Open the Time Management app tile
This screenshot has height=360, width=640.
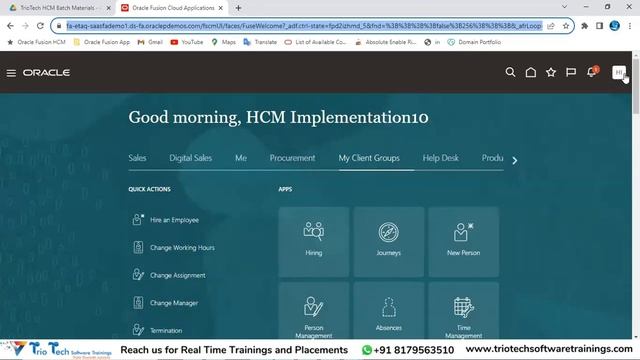pyautogui.click(x=464, y=311)
